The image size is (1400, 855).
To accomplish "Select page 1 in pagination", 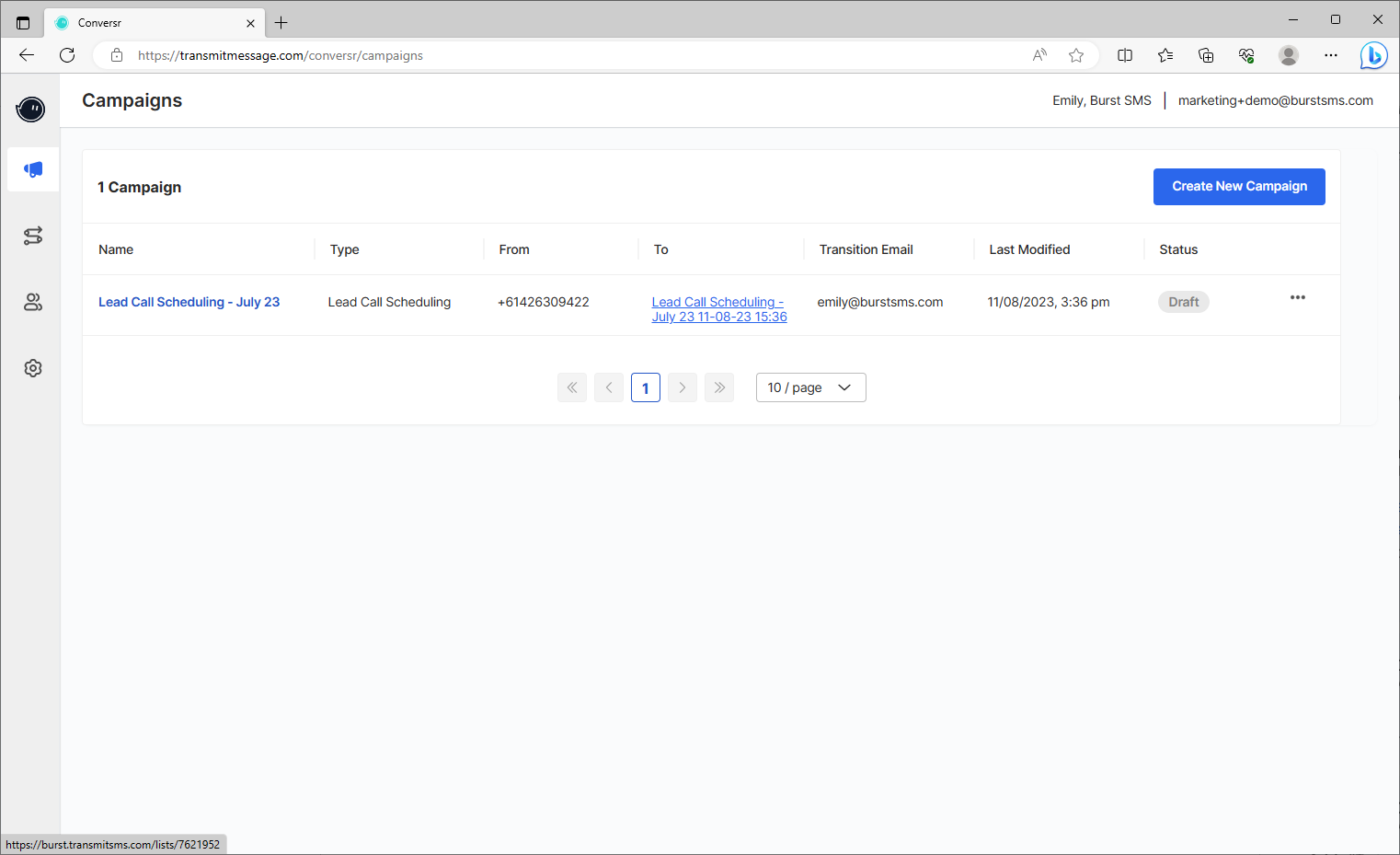I will click(646, 387).
